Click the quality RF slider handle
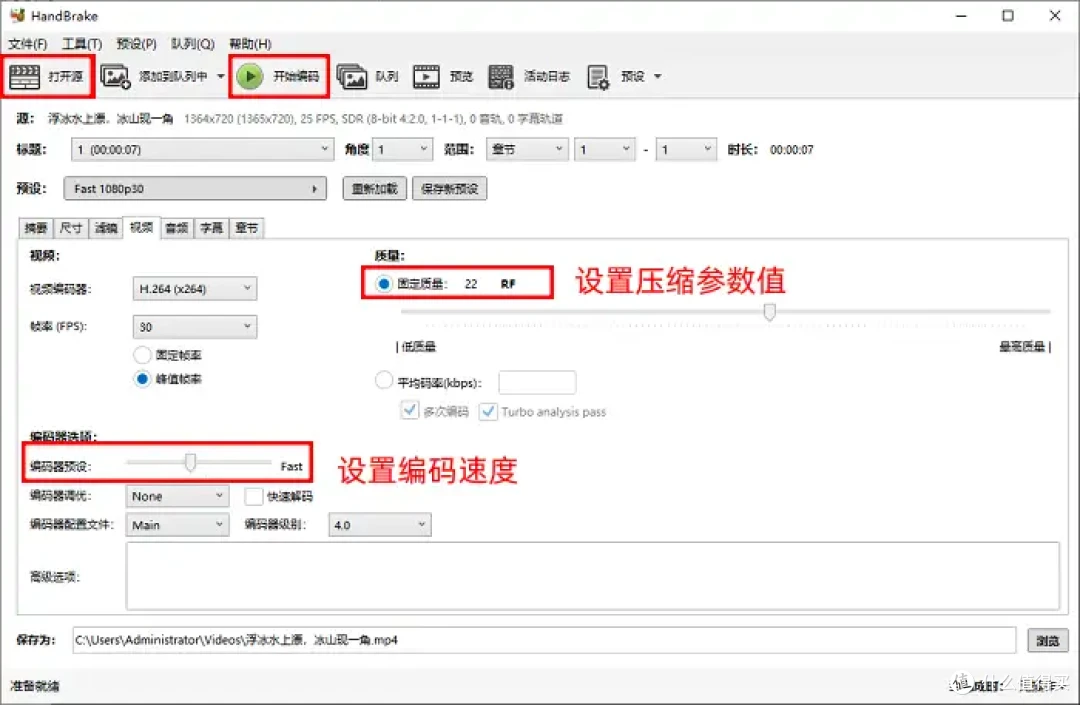Screen dimensions: 1080x705 tap(769, 312)
